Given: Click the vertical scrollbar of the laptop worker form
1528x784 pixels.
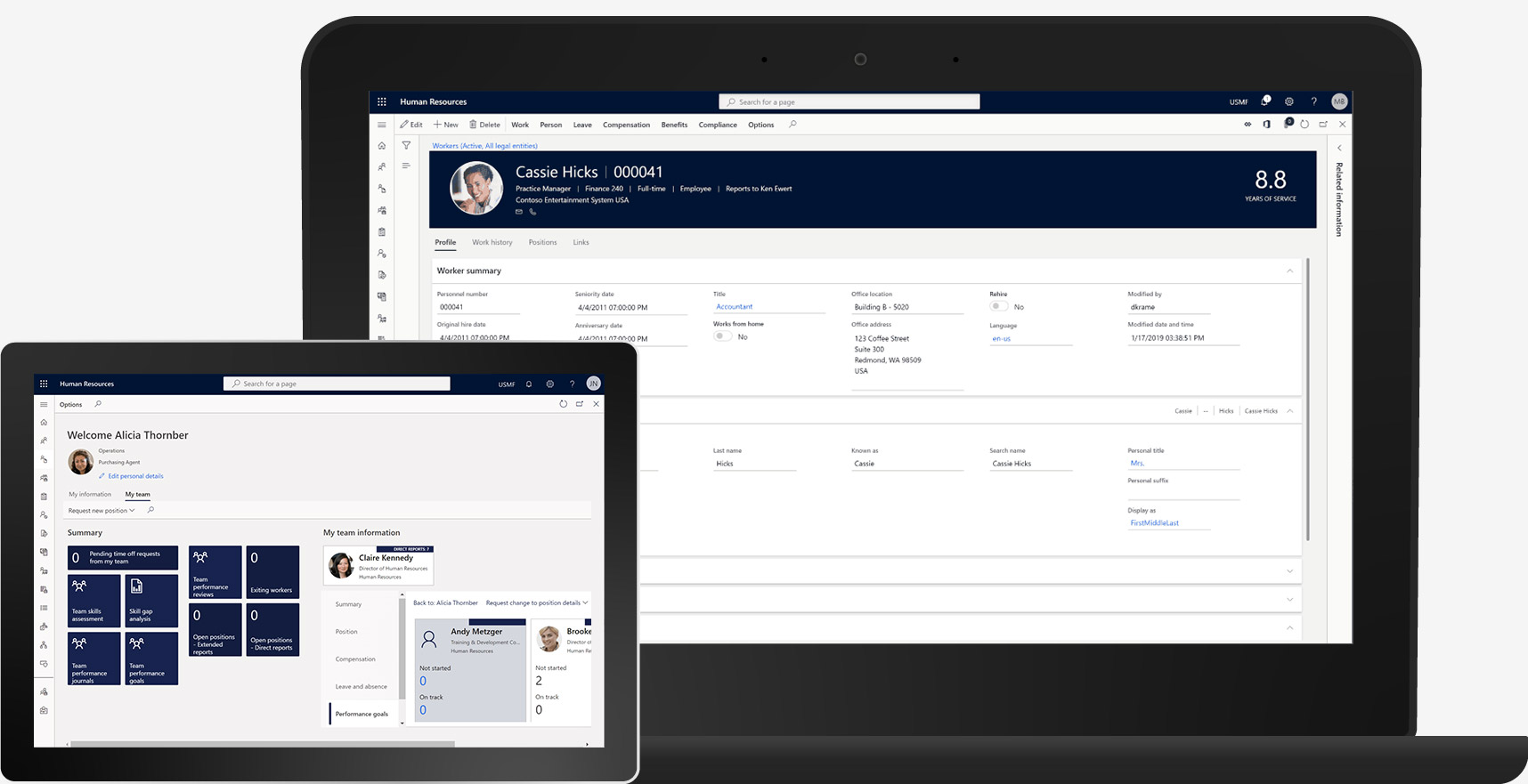Looking at the screenshot, I should tap(1307, 399).
